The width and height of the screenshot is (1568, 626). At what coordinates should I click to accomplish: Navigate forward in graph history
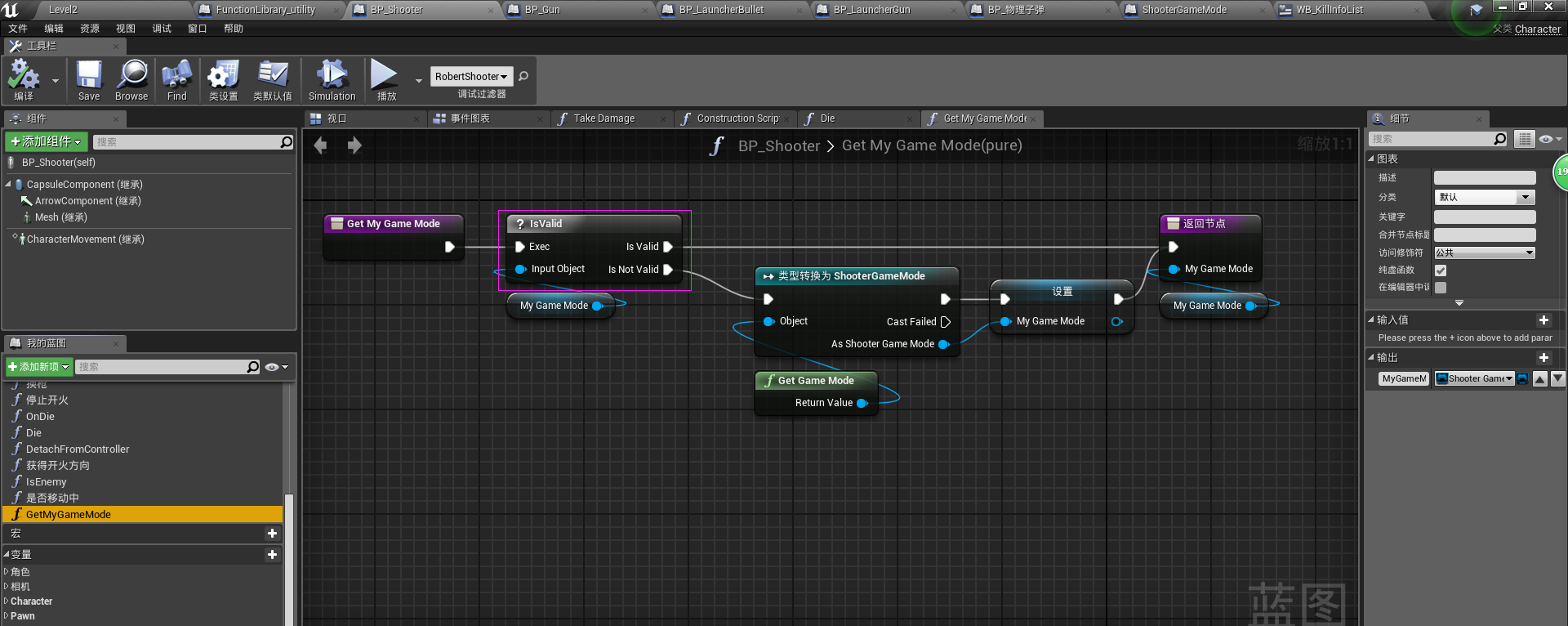(x=354, y=145)
